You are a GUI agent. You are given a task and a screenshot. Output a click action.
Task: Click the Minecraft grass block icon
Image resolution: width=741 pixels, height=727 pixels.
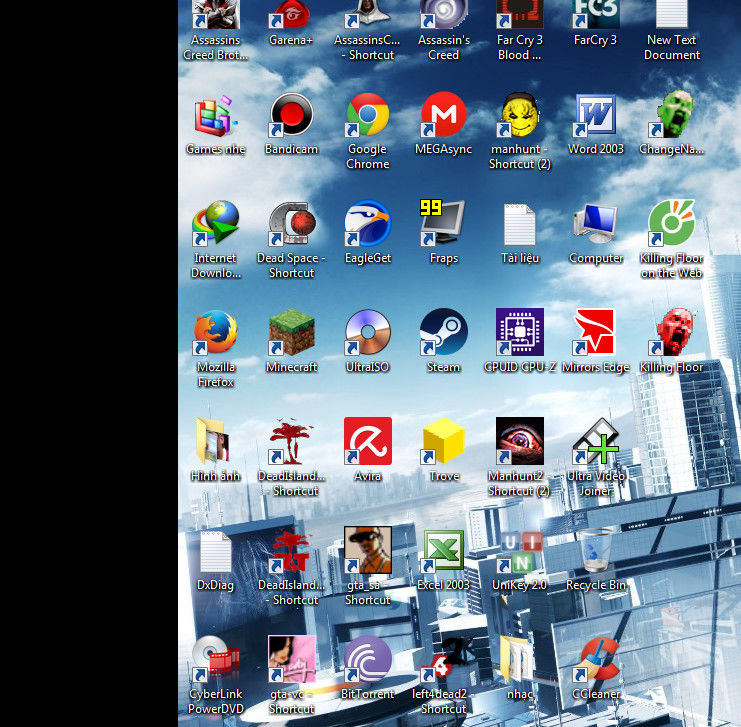[291, 333]
